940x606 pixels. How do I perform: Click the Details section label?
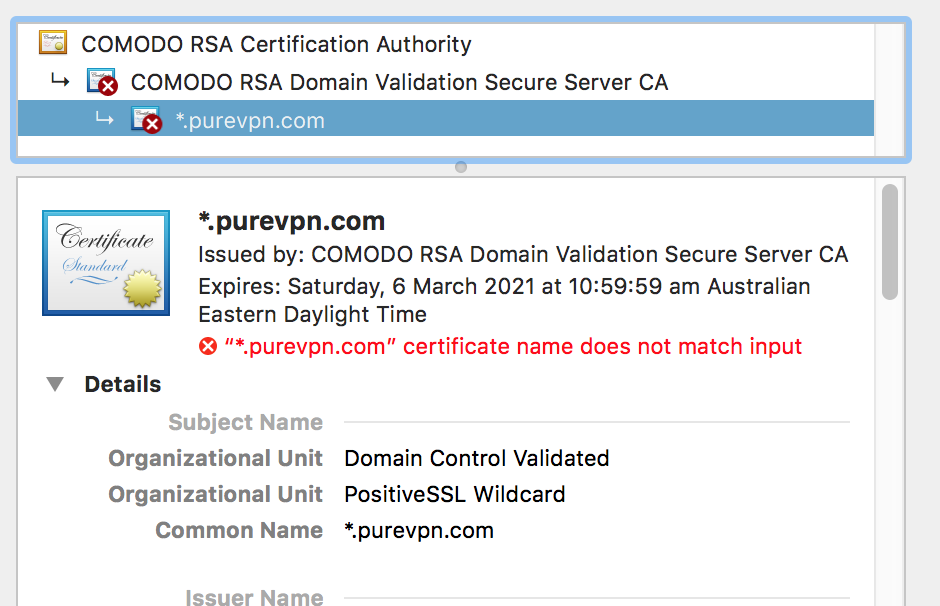coord(123,384)
